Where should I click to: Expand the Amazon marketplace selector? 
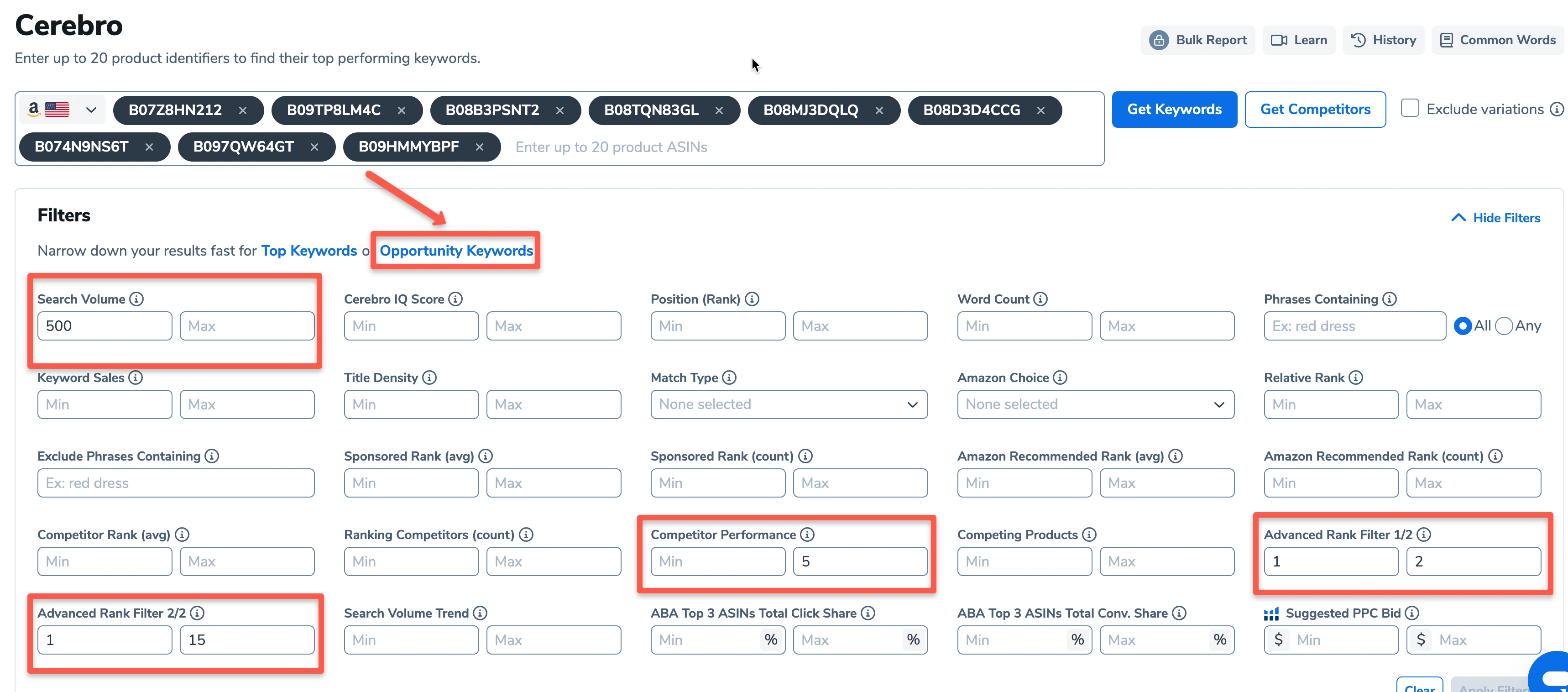coord(91,110)
